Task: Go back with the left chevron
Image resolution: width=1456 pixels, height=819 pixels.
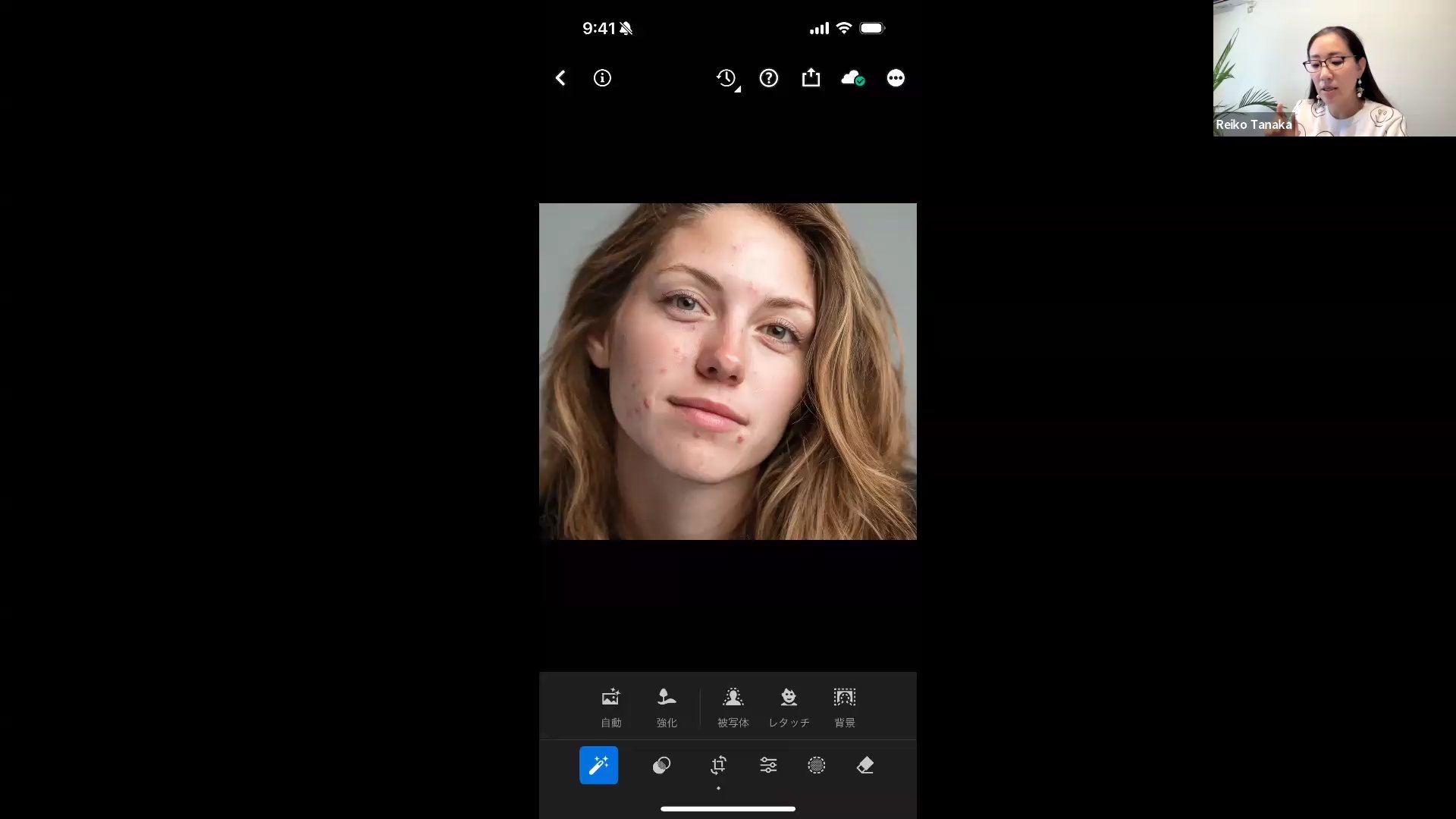Action: click(x=560, y=78)
